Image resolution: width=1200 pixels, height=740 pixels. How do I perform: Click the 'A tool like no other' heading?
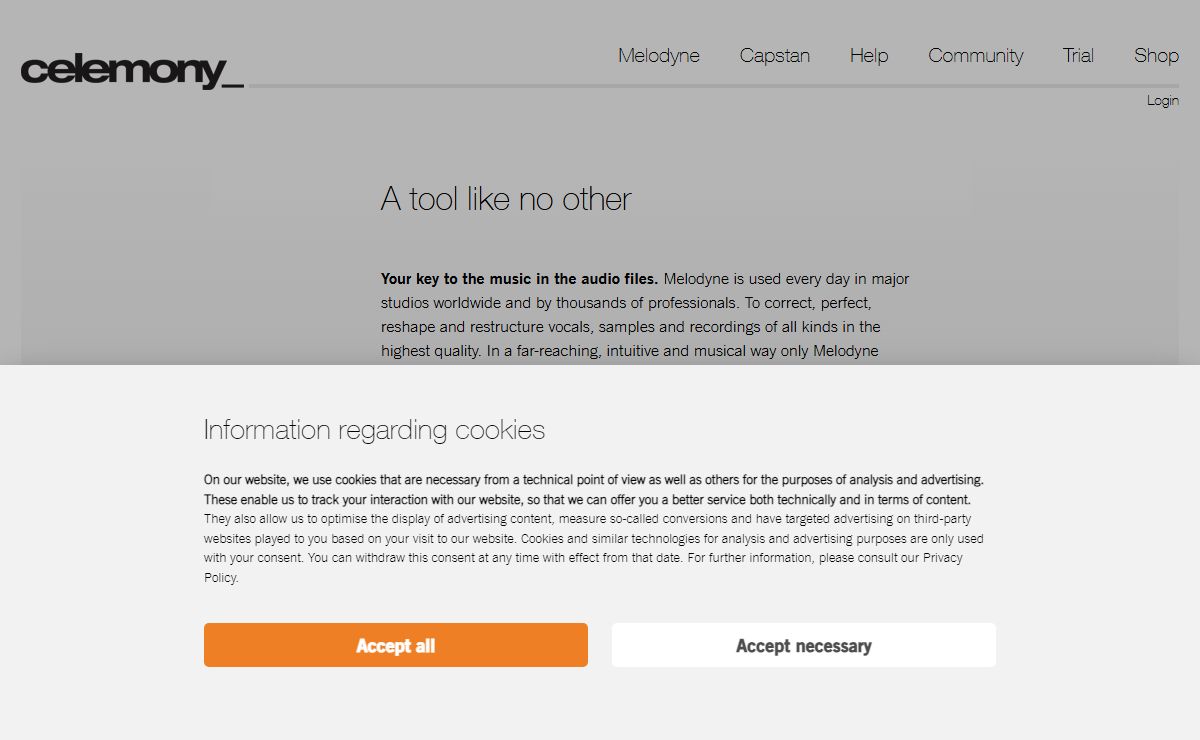pos(506,199)
